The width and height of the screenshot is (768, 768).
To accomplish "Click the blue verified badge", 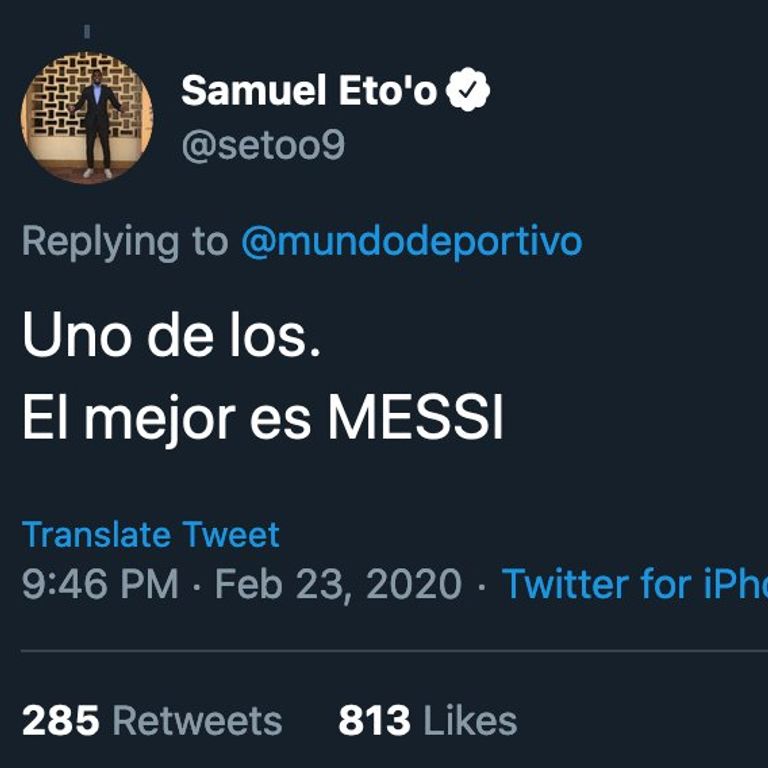I will tap(467, 92).
